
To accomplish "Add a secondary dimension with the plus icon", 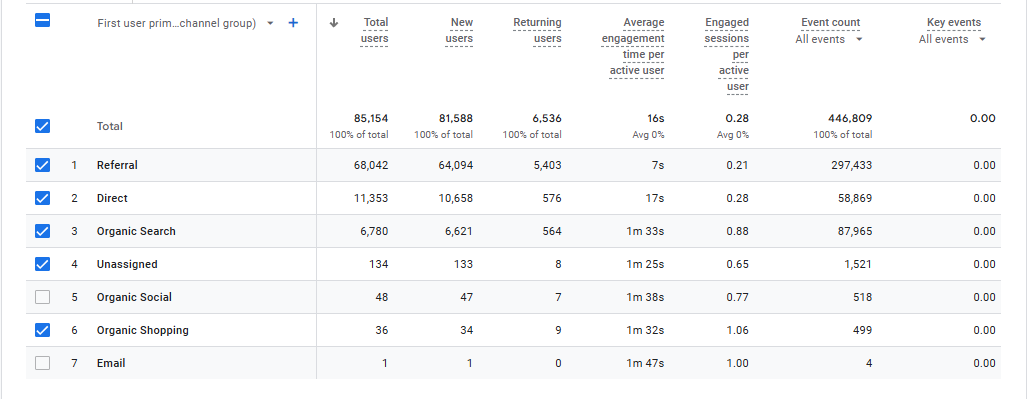I will 293,23.
